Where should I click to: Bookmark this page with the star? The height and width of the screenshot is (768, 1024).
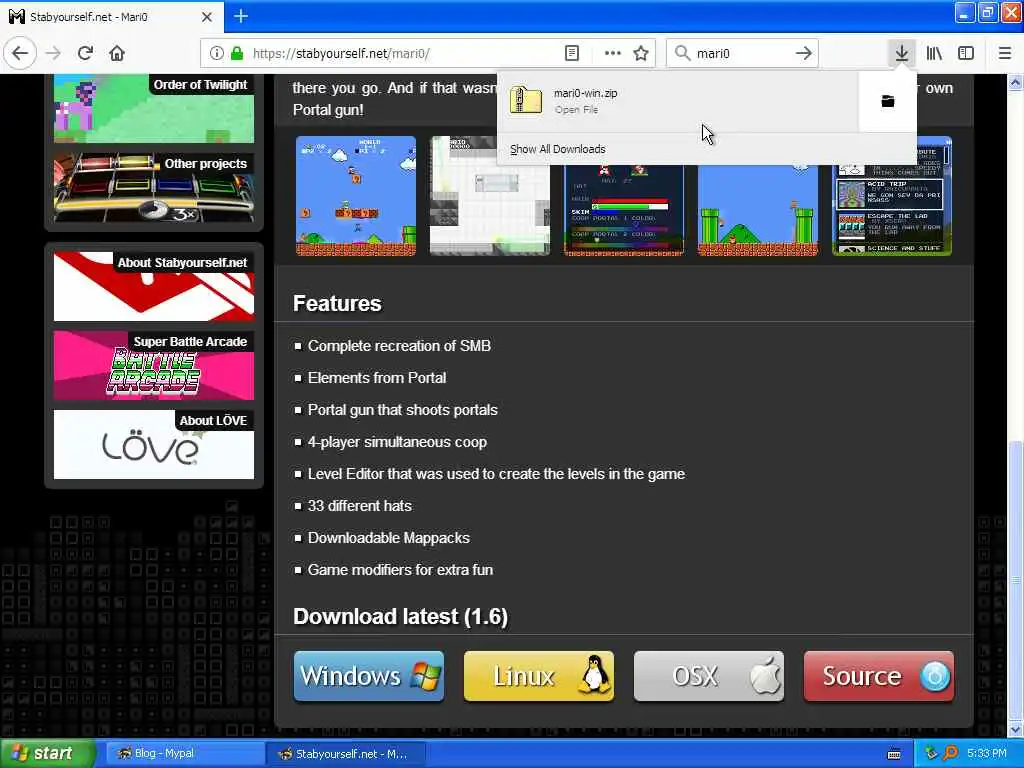pos(641,54)
